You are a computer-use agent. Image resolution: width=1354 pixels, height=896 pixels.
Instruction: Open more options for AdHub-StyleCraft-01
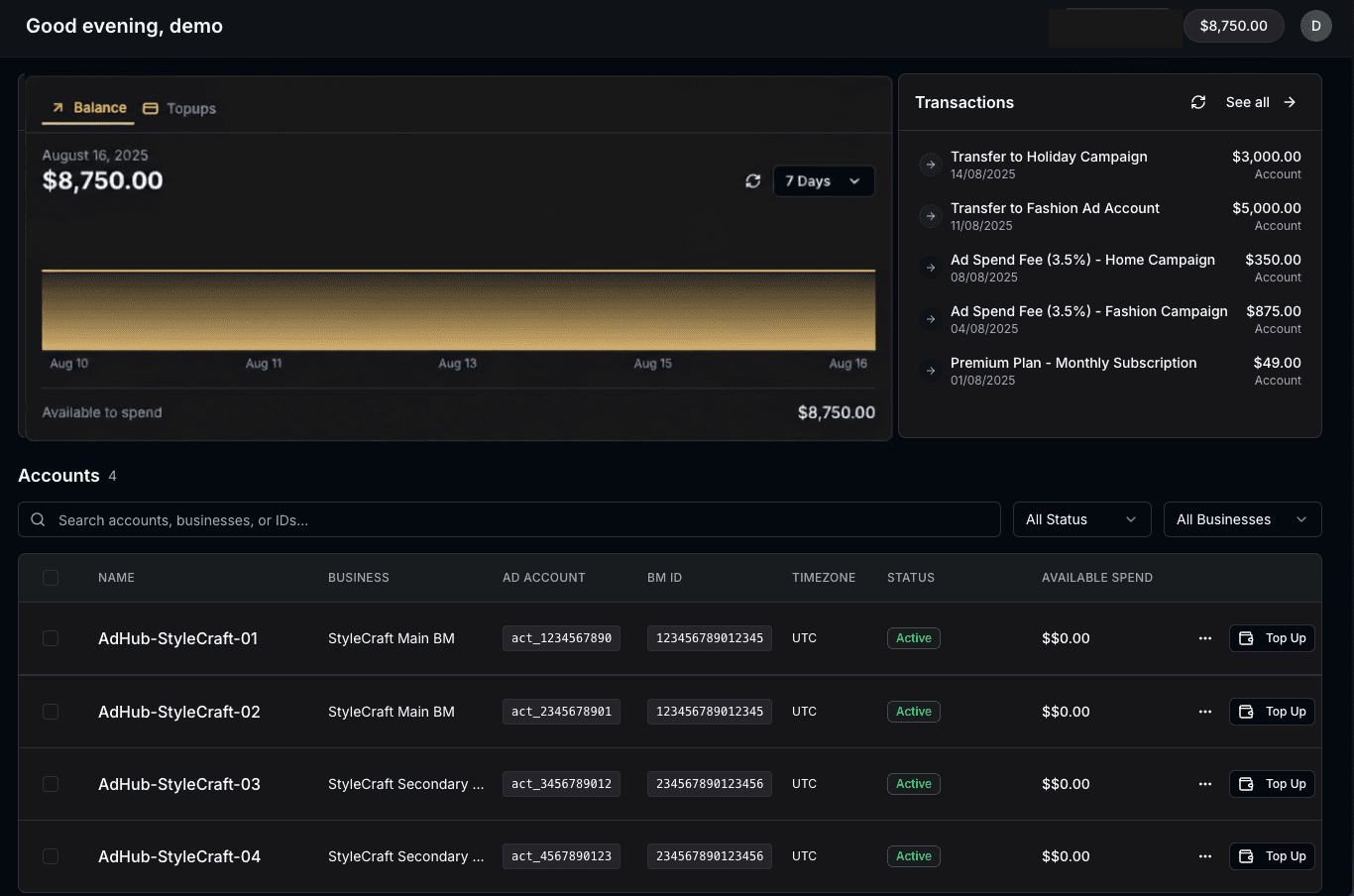click(x=1205, y=638)
